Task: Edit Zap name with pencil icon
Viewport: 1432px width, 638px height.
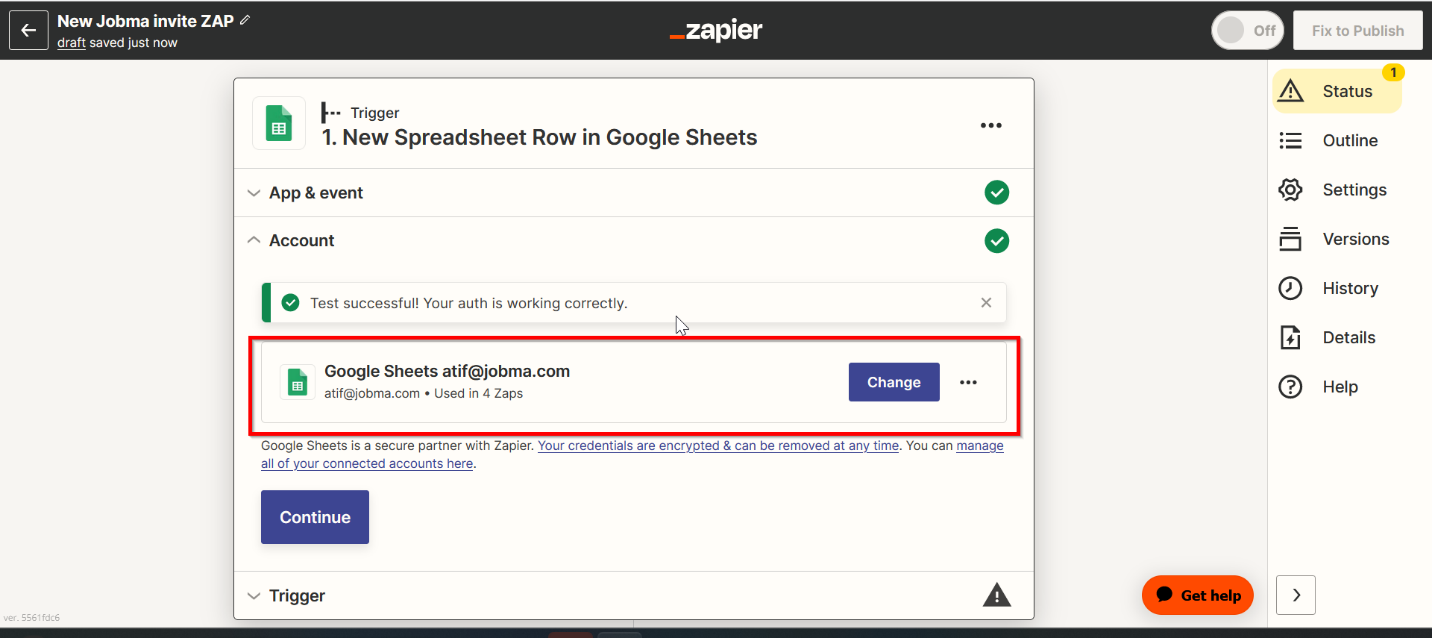Action: 246,20
